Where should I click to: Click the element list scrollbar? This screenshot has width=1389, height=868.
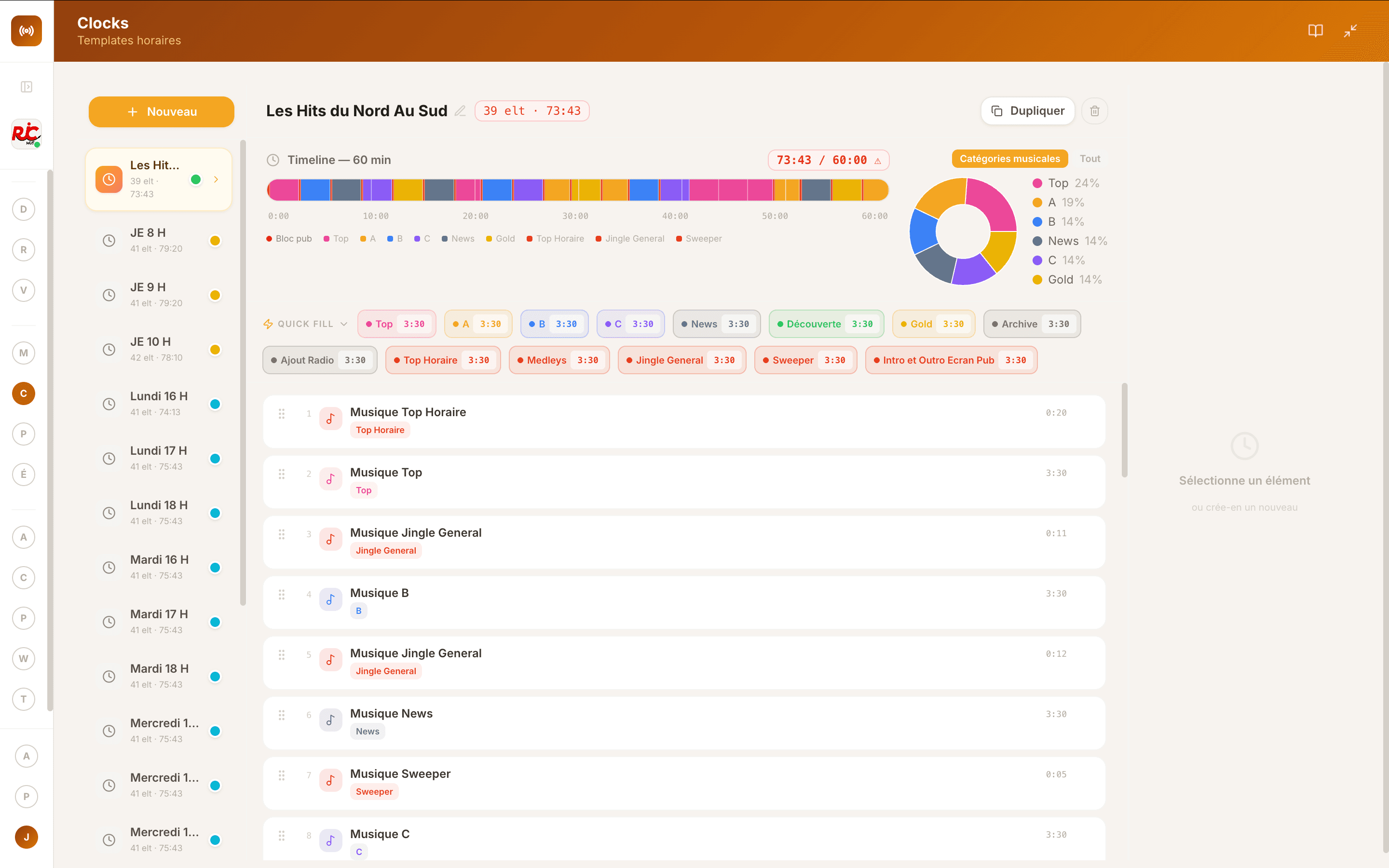pyautogui.click(x=1124, y=430)
